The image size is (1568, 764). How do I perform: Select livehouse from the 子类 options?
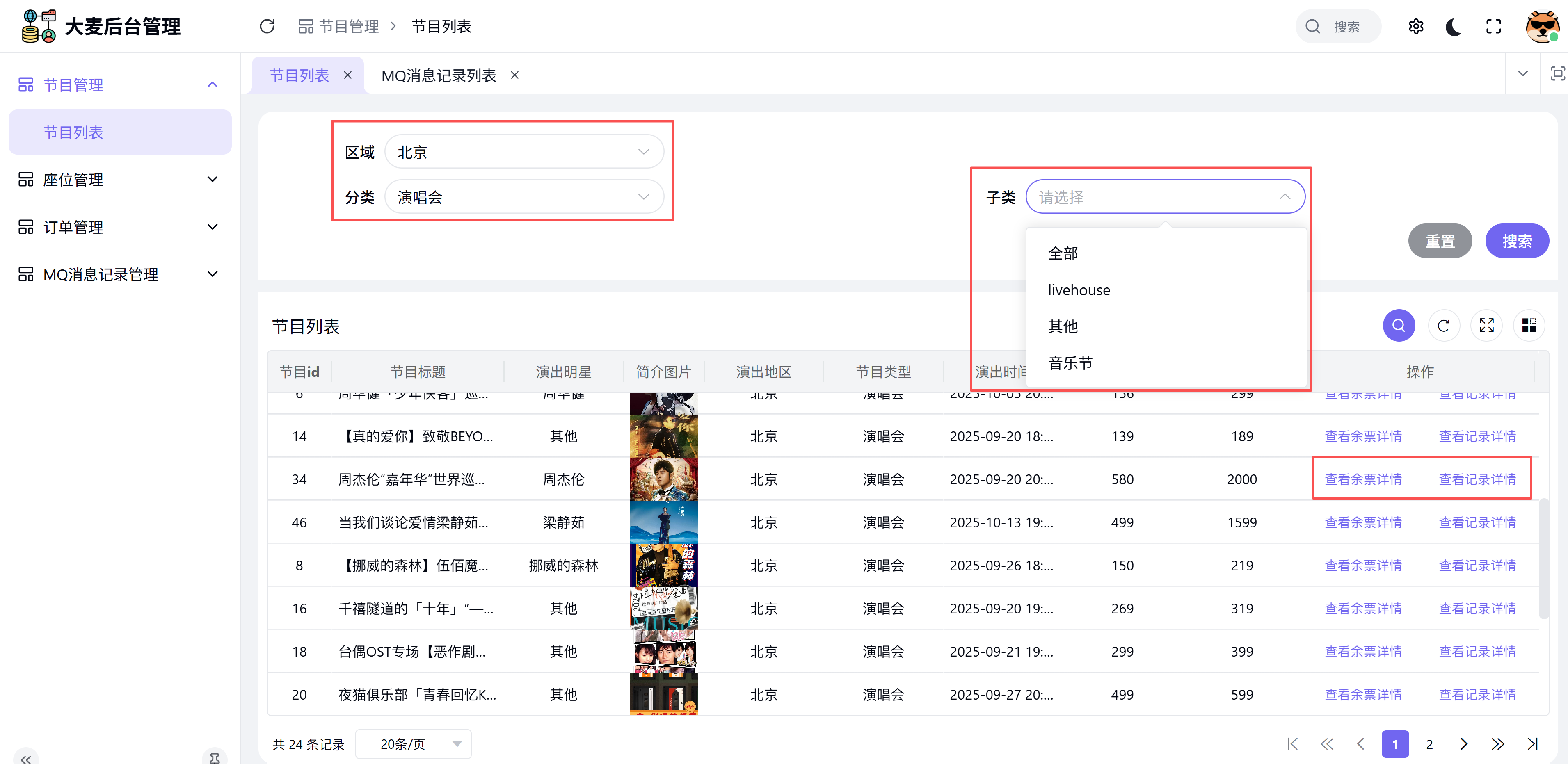pos(1079,290)
